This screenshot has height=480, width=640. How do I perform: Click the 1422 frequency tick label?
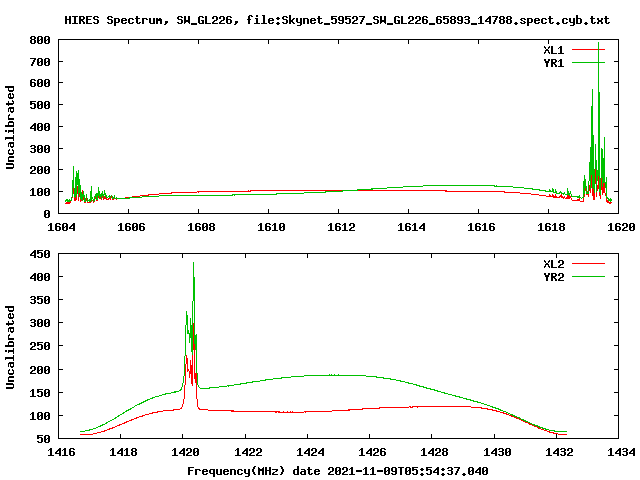[x=248, y=452]
